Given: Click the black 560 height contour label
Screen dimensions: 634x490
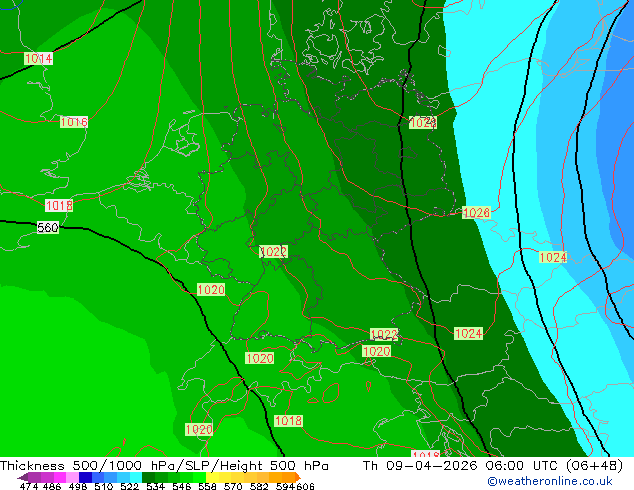Looking at the screenshot, I should (x=48, y=228).
